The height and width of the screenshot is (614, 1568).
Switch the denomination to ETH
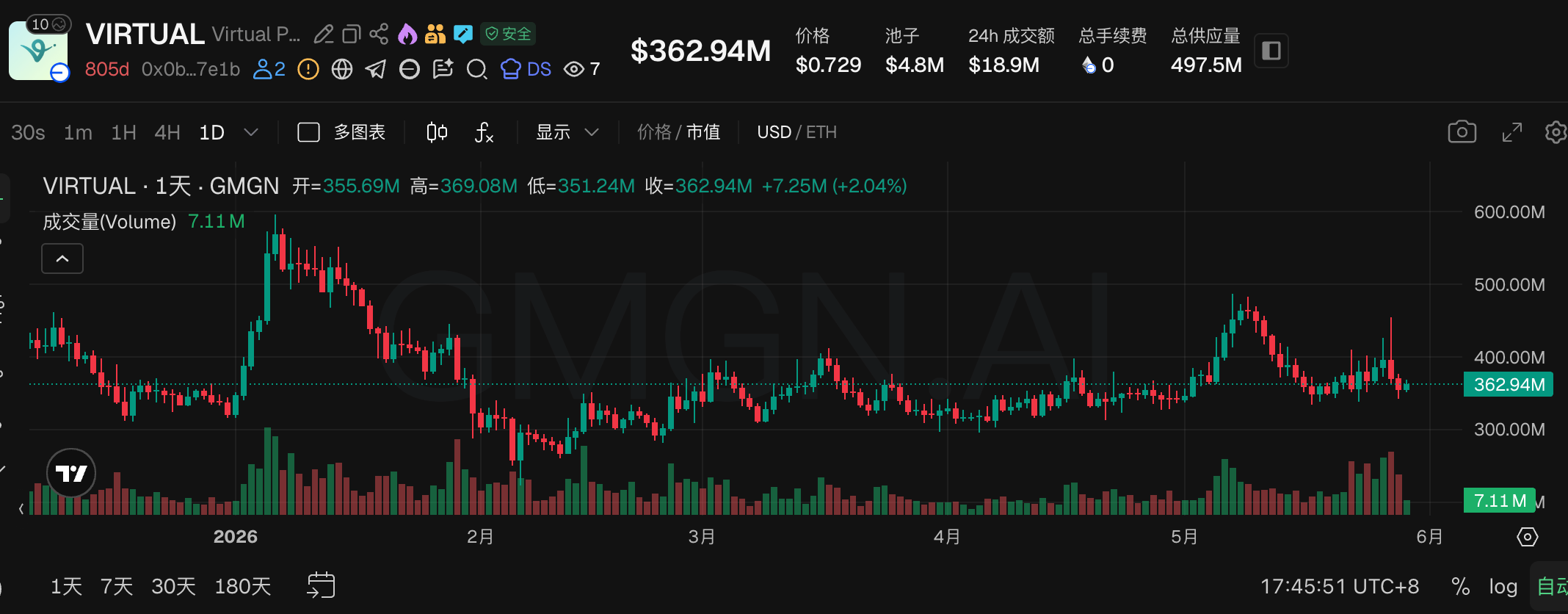tap(821, 132)
